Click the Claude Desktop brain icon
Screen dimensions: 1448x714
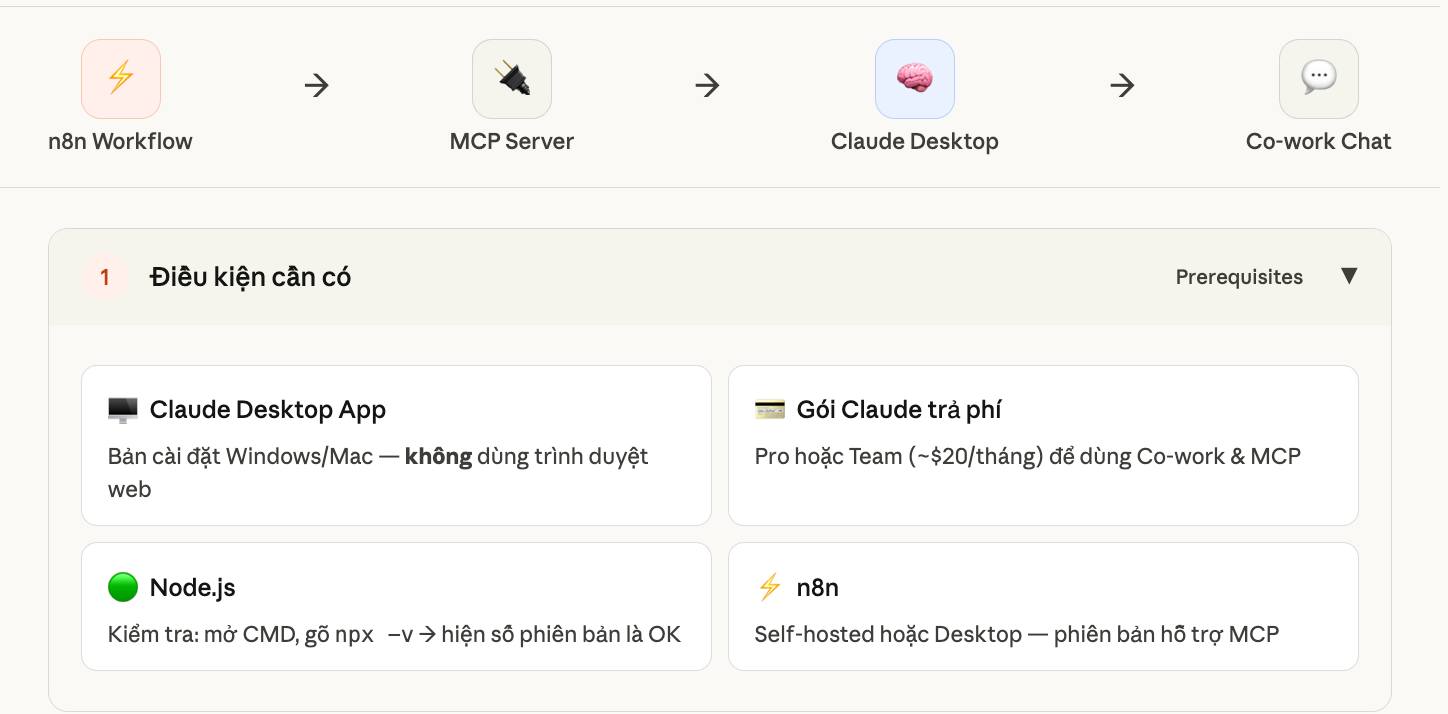[x=914, y=79]
